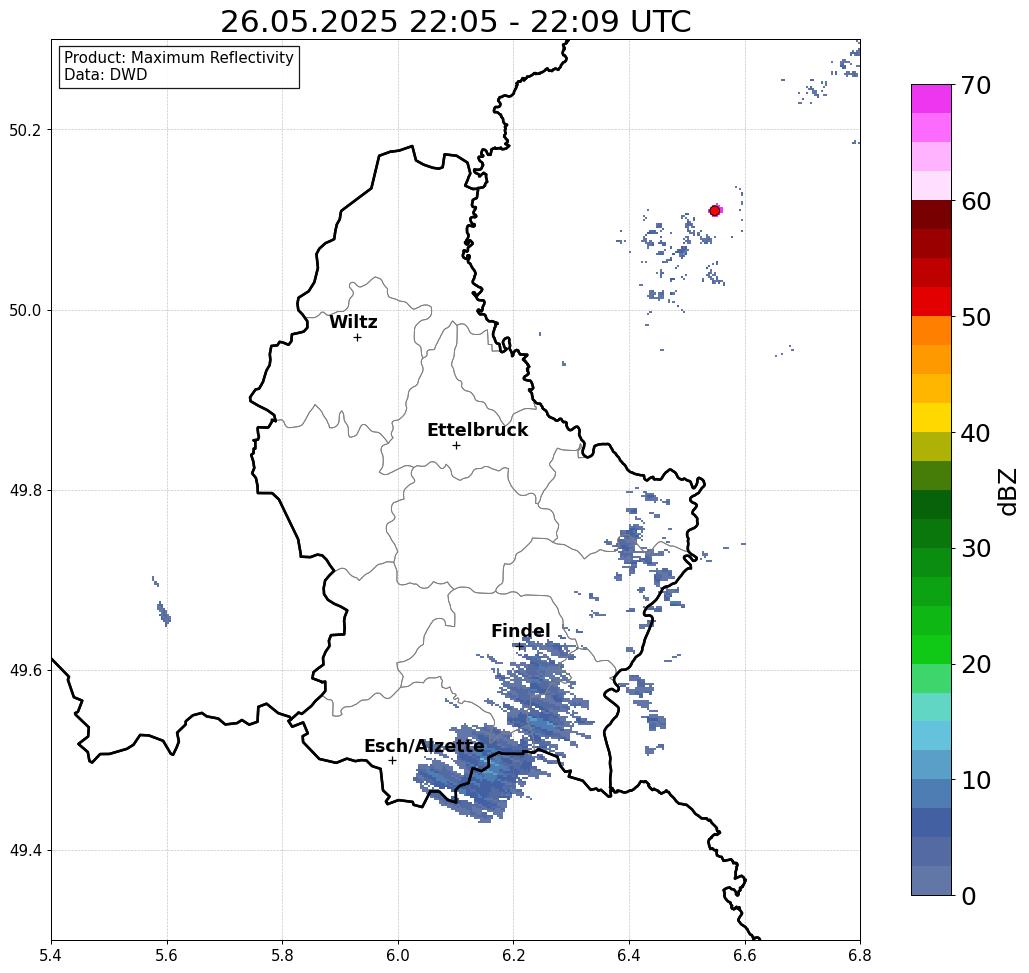Image resolution: width=1029 pixels, height=973 pixels.
Task: Click the 6.4 longitude tick label
Action: pyautogui.click(x=629, y=956)
